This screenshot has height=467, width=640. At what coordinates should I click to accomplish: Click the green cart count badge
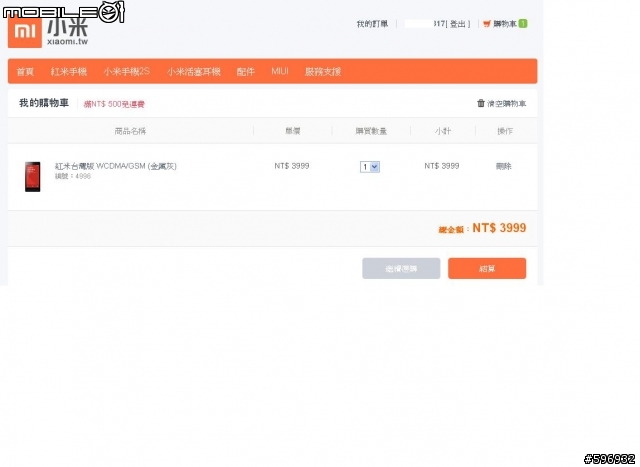point(523,24)
